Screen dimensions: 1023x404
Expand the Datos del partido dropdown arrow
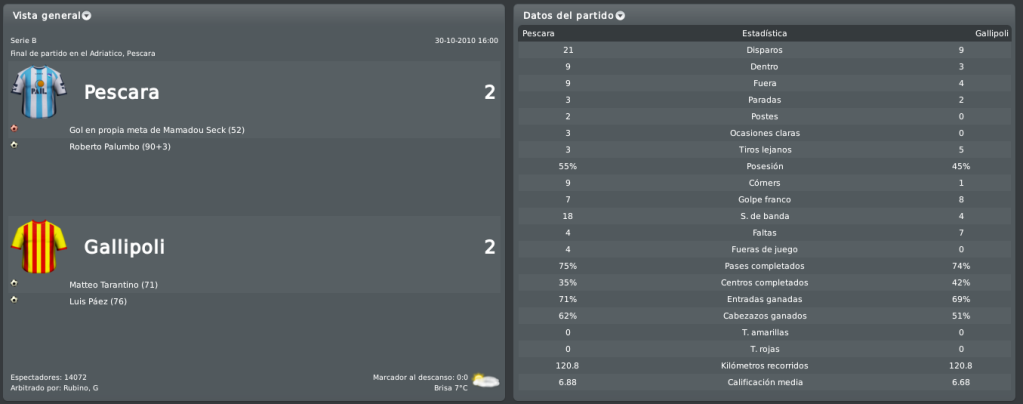pyautogui.click(x=620, y=16)
